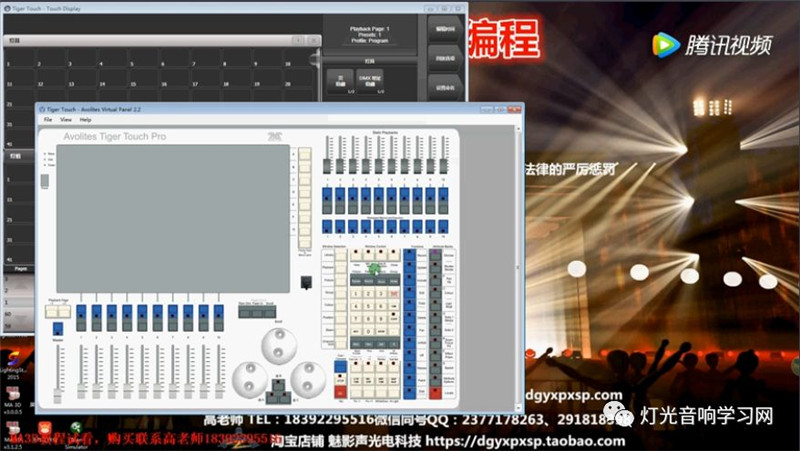The width and height of the screenshot is (800, 451).
Task: Click the Groups window selection button
Action: click(341, 293)
